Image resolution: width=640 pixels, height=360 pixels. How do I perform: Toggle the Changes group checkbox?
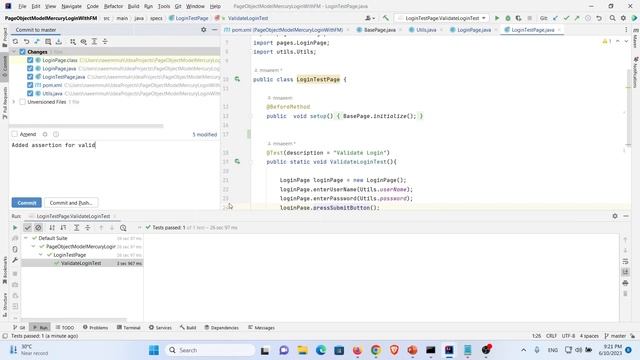click(22, 52)
